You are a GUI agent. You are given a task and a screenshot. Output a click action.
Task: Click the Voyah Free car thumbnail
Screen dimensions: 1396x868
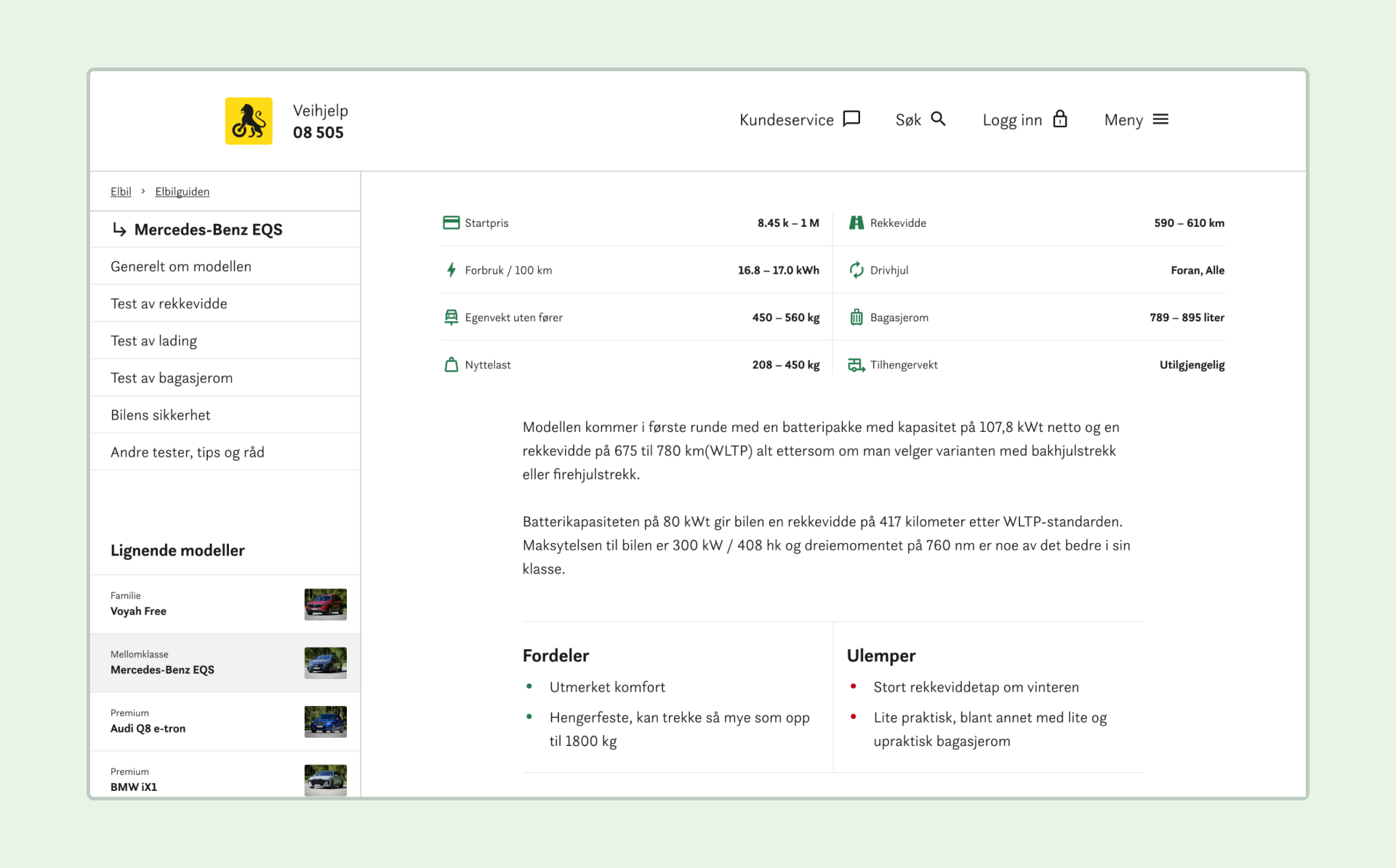point(325,604)
